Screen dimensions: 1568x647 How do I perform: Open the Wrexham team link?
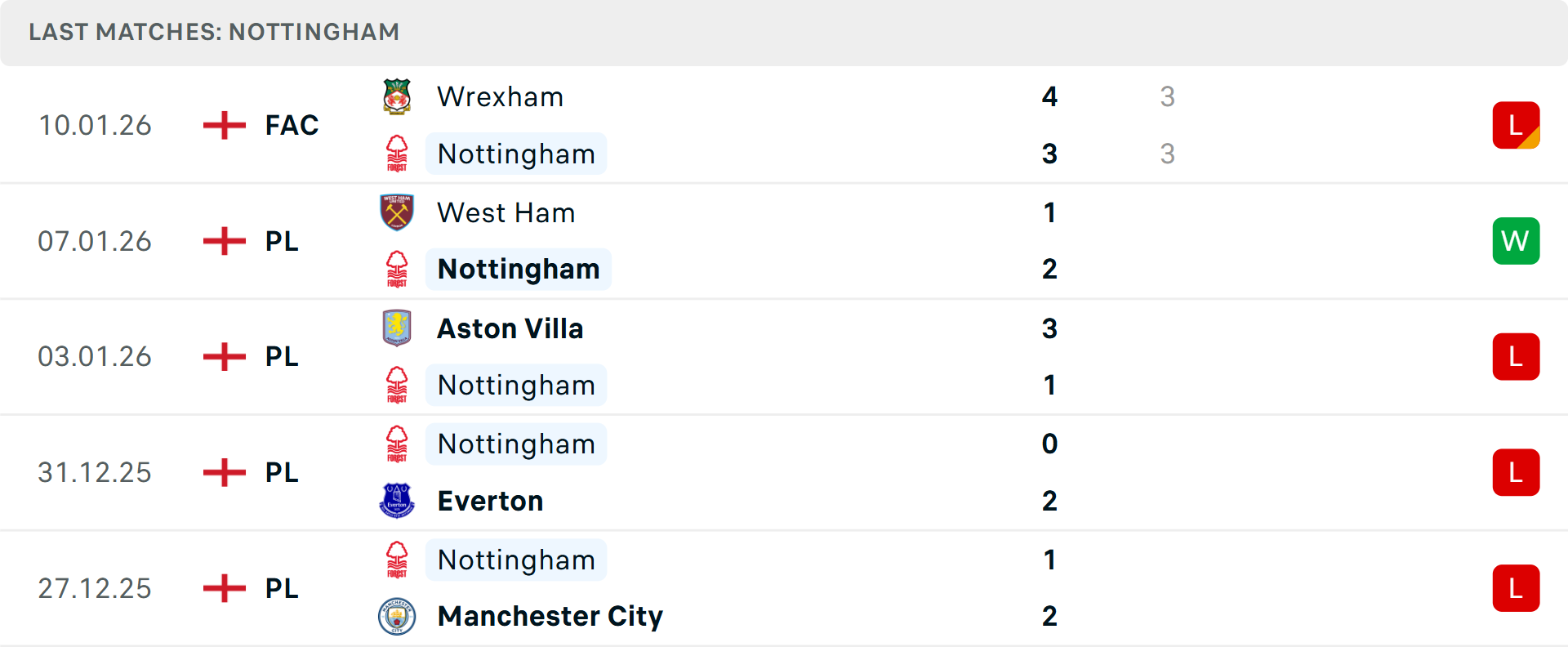[500, 96]
